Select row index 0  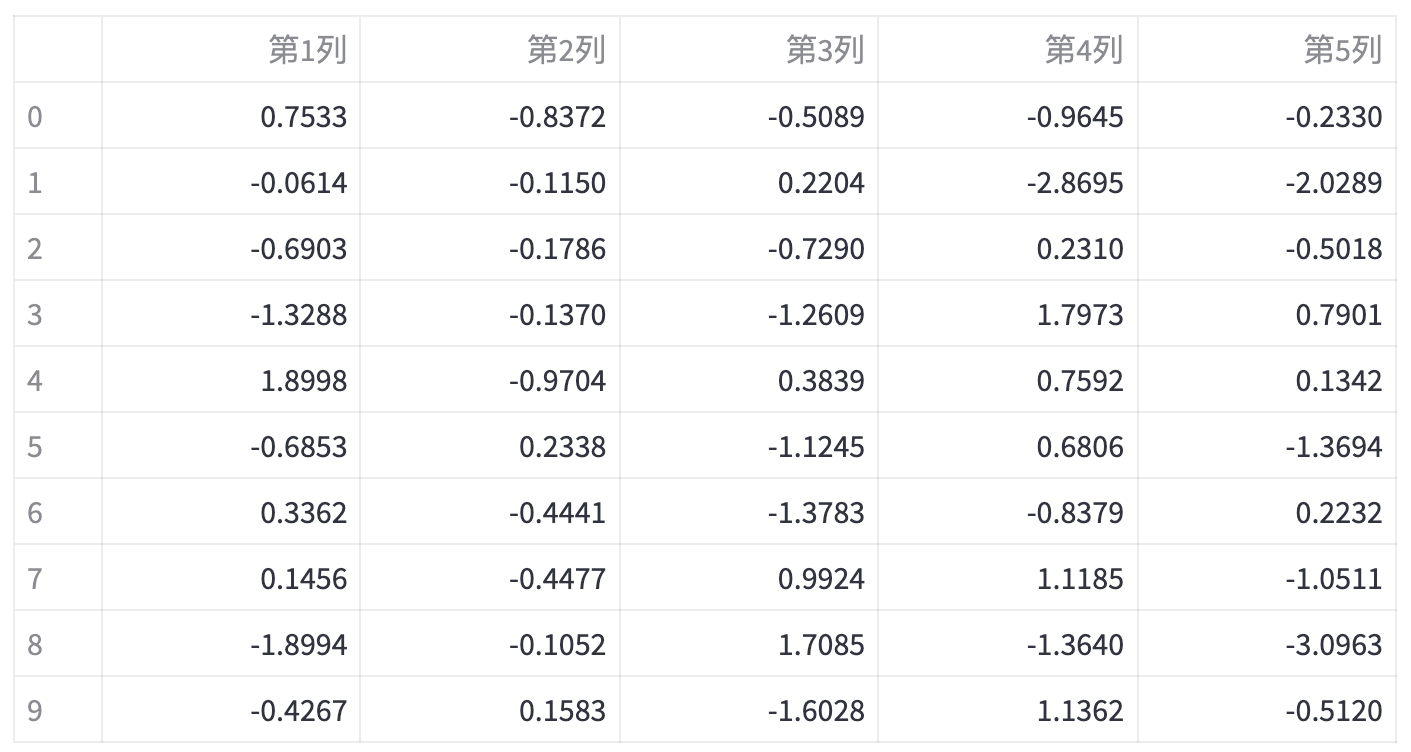click(x=57, y=117)
